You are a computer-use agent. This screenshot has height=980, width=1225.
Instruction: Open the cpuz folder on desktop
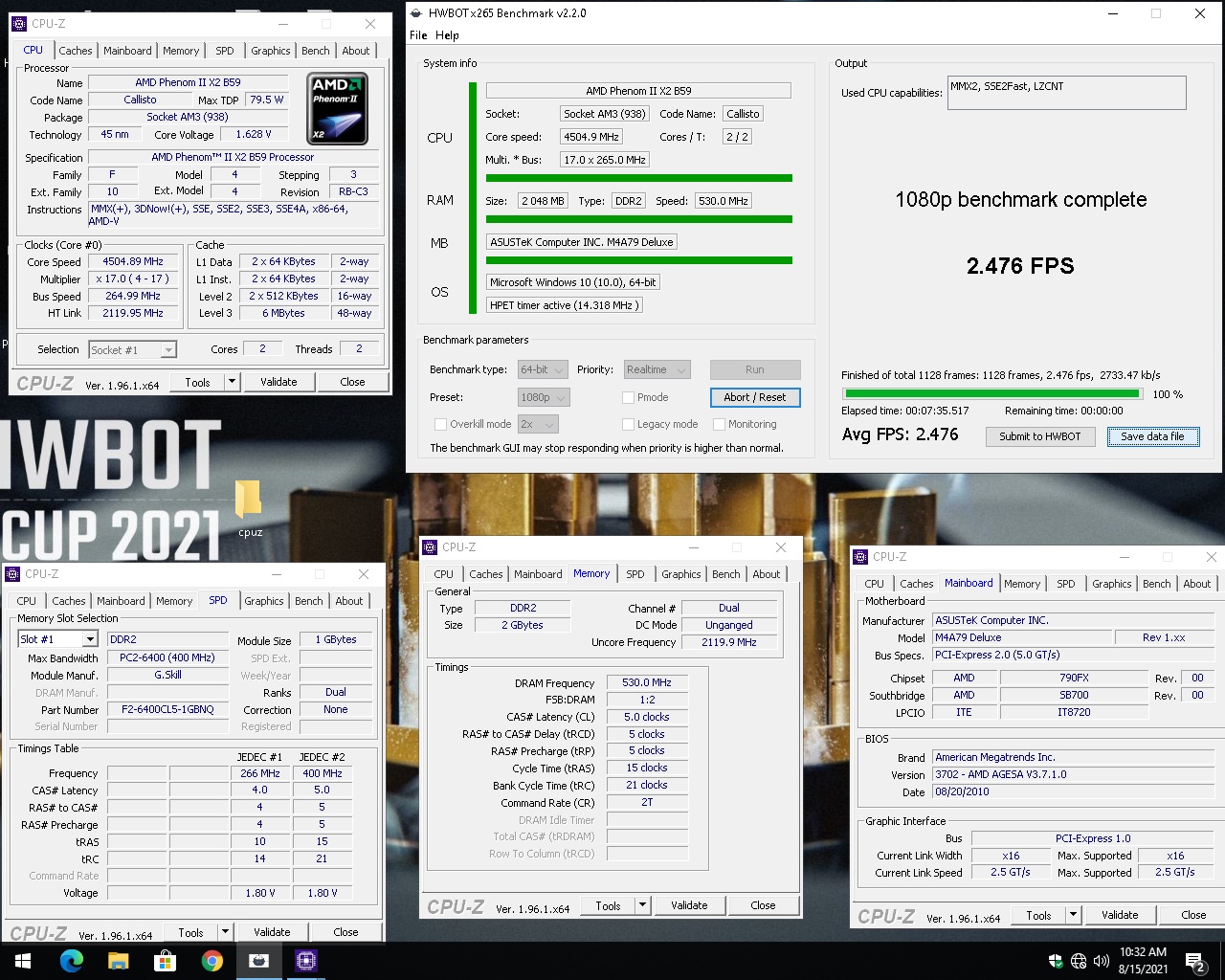250,509
